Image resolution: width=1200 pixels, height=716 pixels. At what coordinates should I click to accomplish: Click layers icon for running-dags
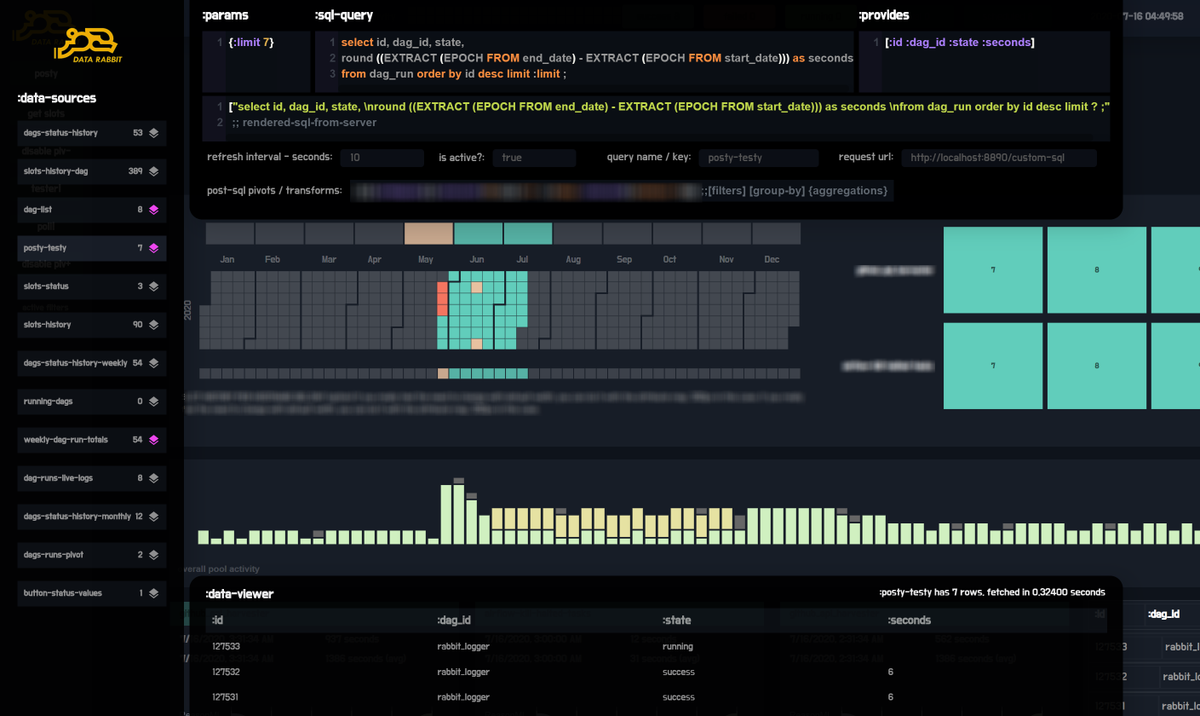(154, 401)
